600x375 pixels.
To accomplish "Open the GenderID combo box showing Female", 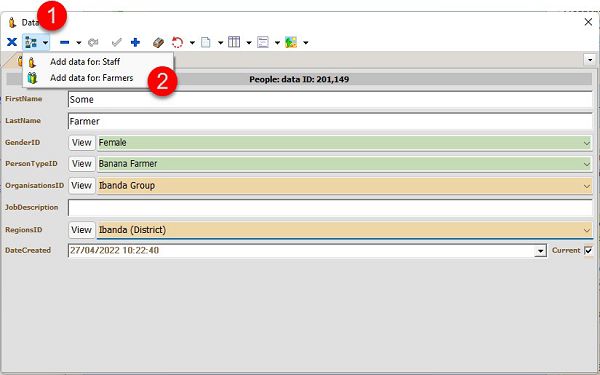I will [344, 143].
